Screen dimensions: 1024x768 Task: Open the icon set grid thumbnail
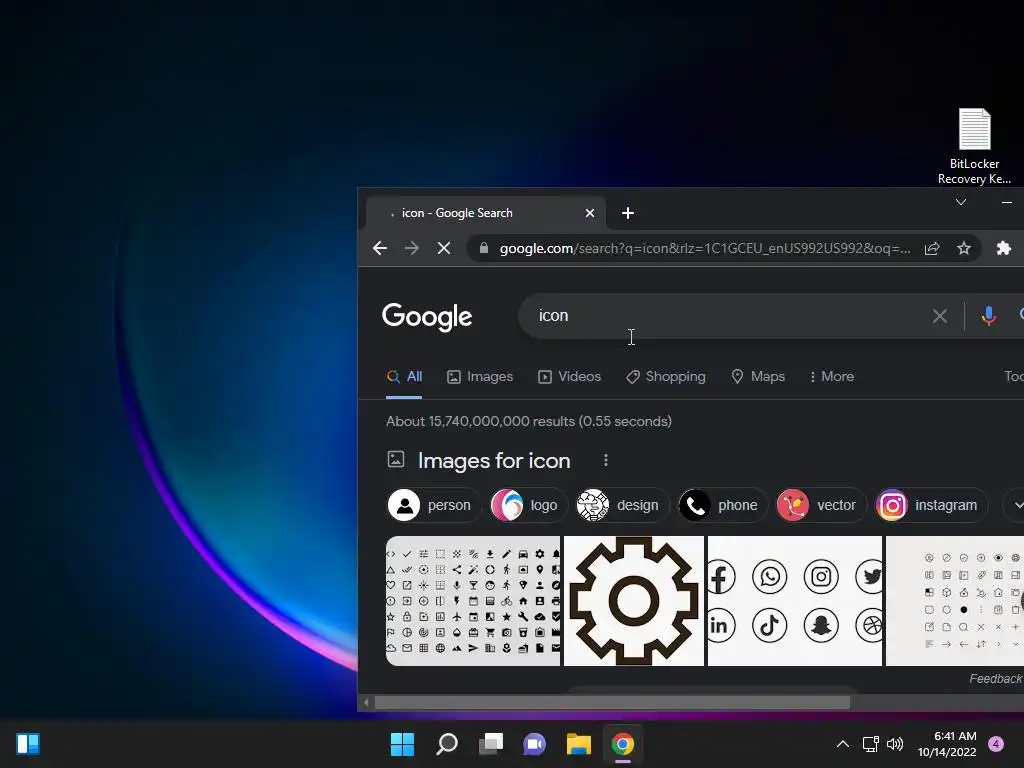pos(473,601)
